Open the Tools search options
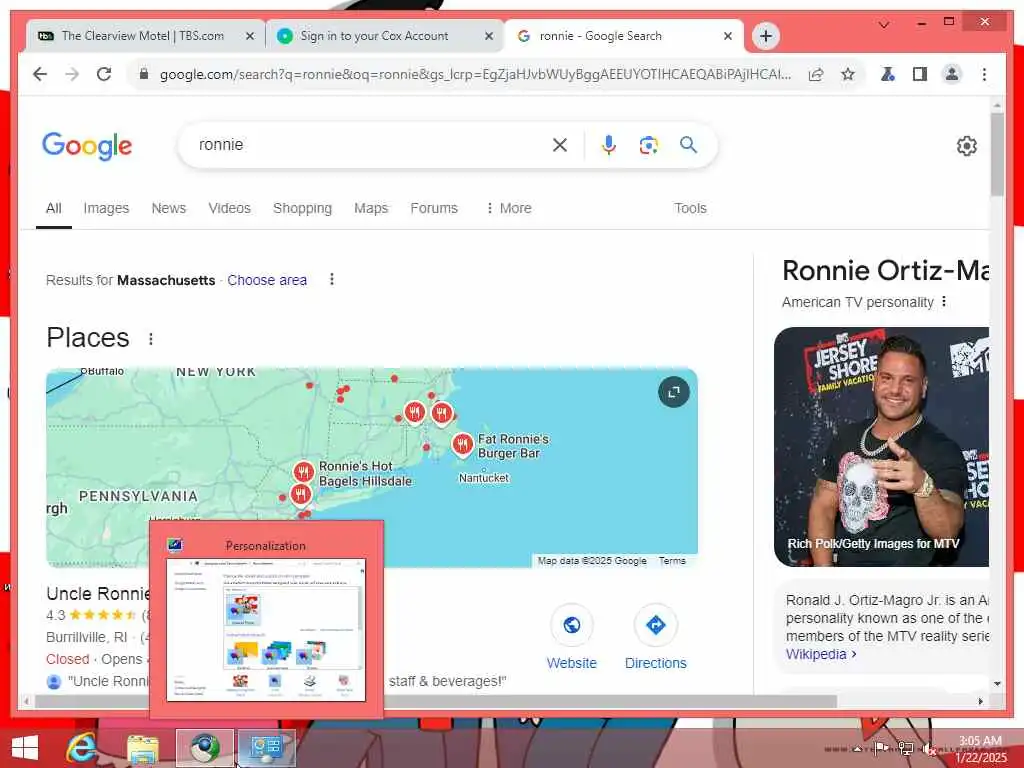1024x768 pixels. coord(690,208)
